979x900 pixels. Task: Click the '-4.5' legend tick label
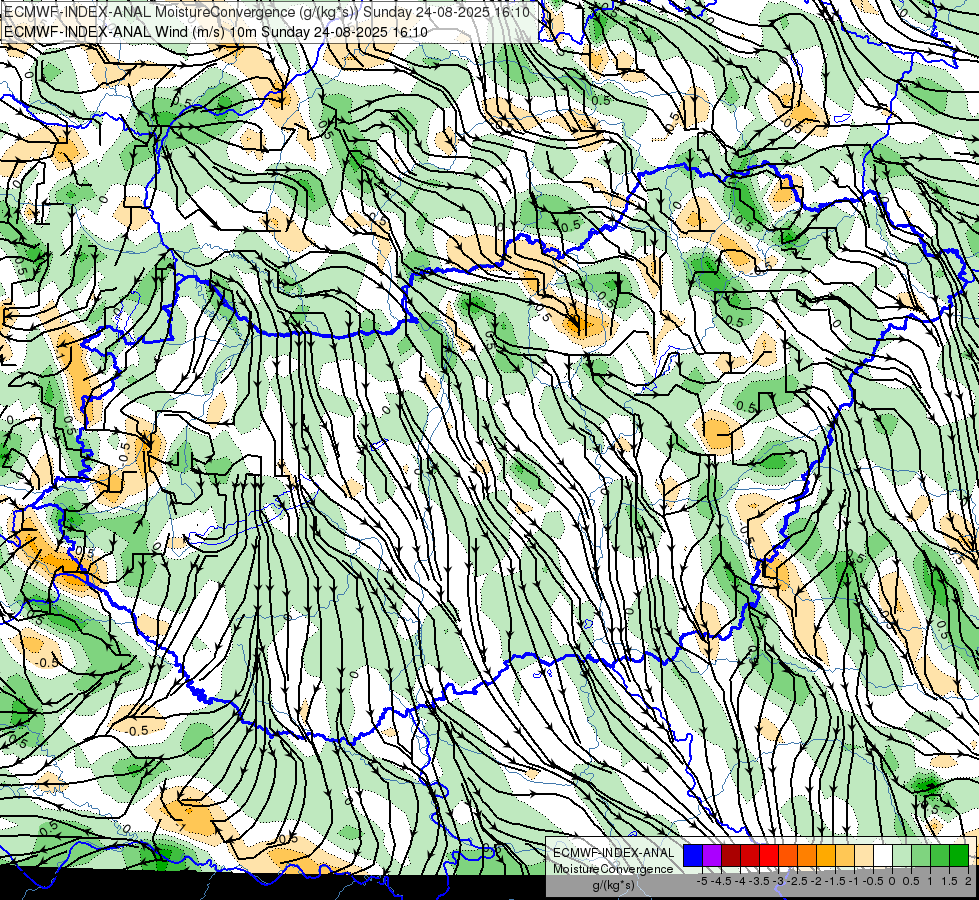tap(722, 881)
